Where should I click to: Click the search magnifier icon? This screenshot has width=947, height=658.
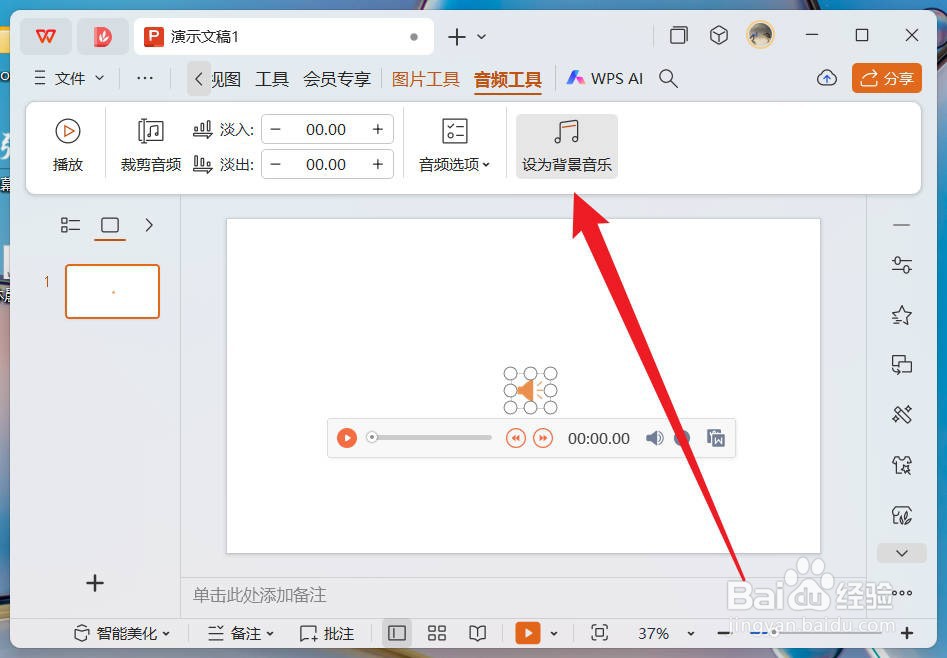[x=668, y=77]
